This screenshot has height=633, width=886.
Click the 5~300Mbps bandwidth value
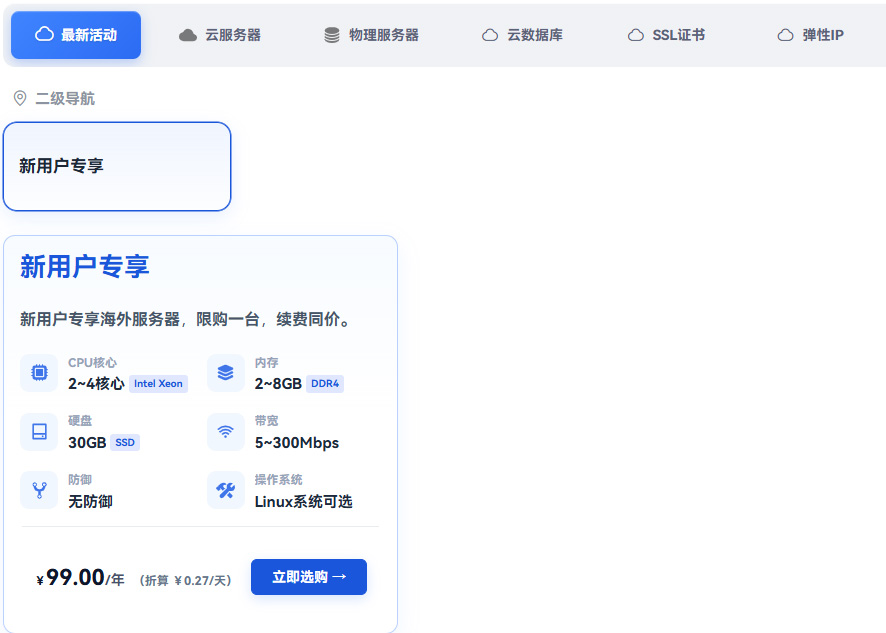tap(297, 443)
